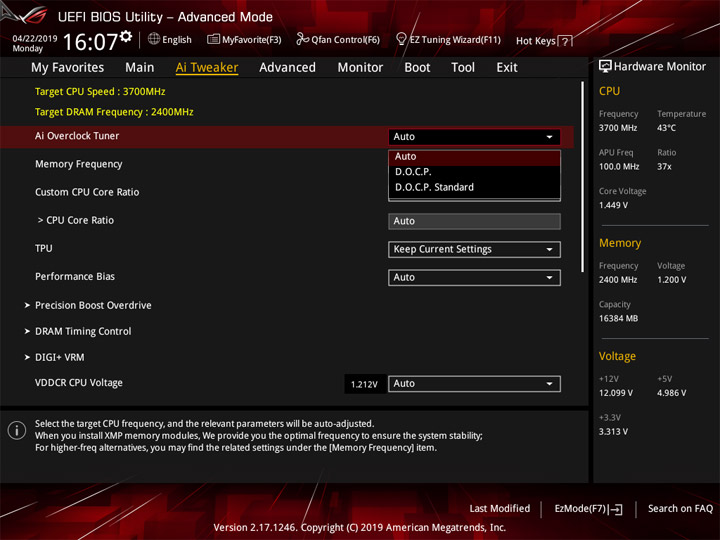Click the settings gear next to clock
The image size is (720, 540).
126,36
